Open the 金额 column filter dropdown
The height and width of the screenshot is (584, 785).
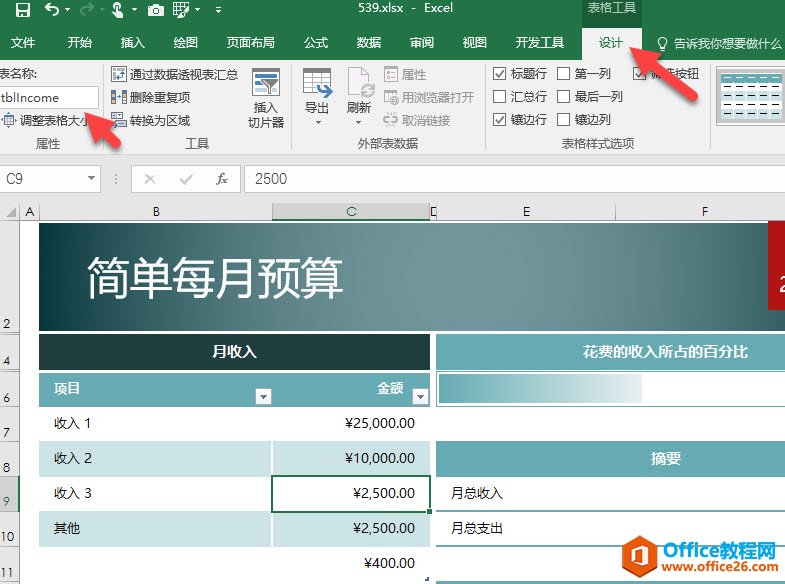tap(420, 397)
